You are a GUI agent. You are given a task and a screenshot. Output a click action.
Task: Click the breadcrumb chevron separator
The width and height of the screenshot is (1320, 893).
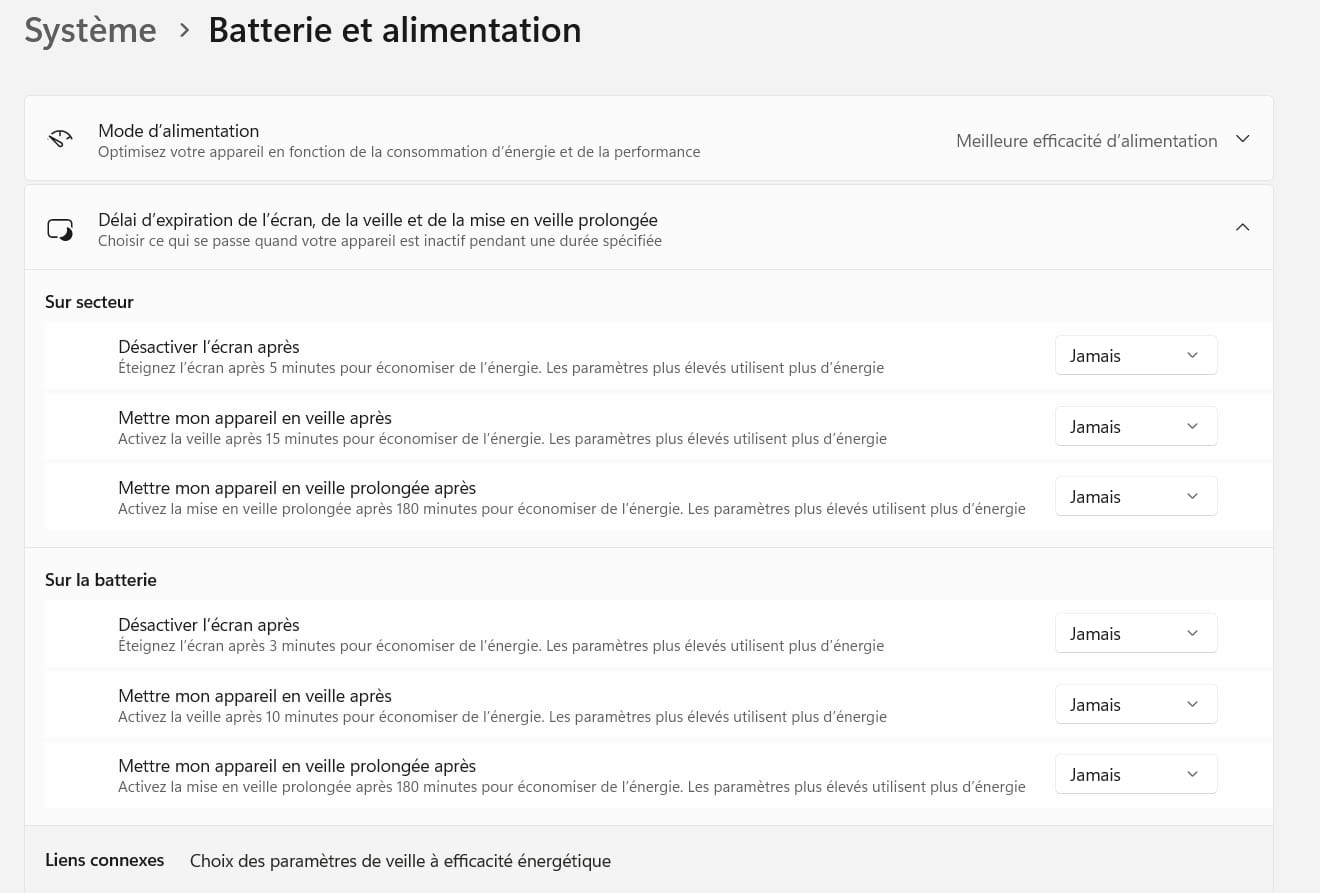coord(183,31)
